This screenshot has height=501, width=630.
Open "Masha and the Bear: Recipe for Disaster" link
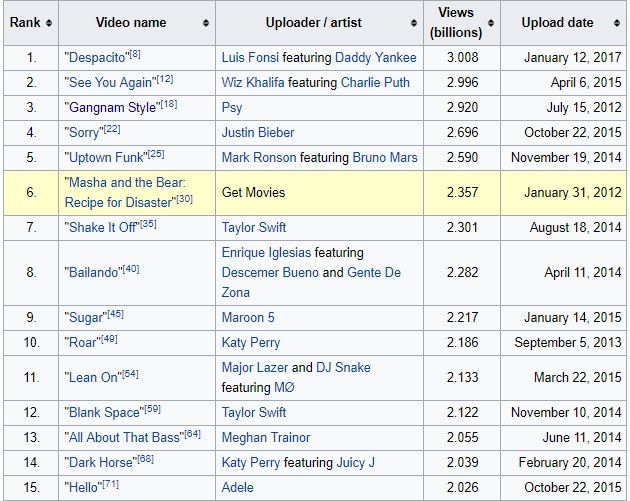(125, 192)
